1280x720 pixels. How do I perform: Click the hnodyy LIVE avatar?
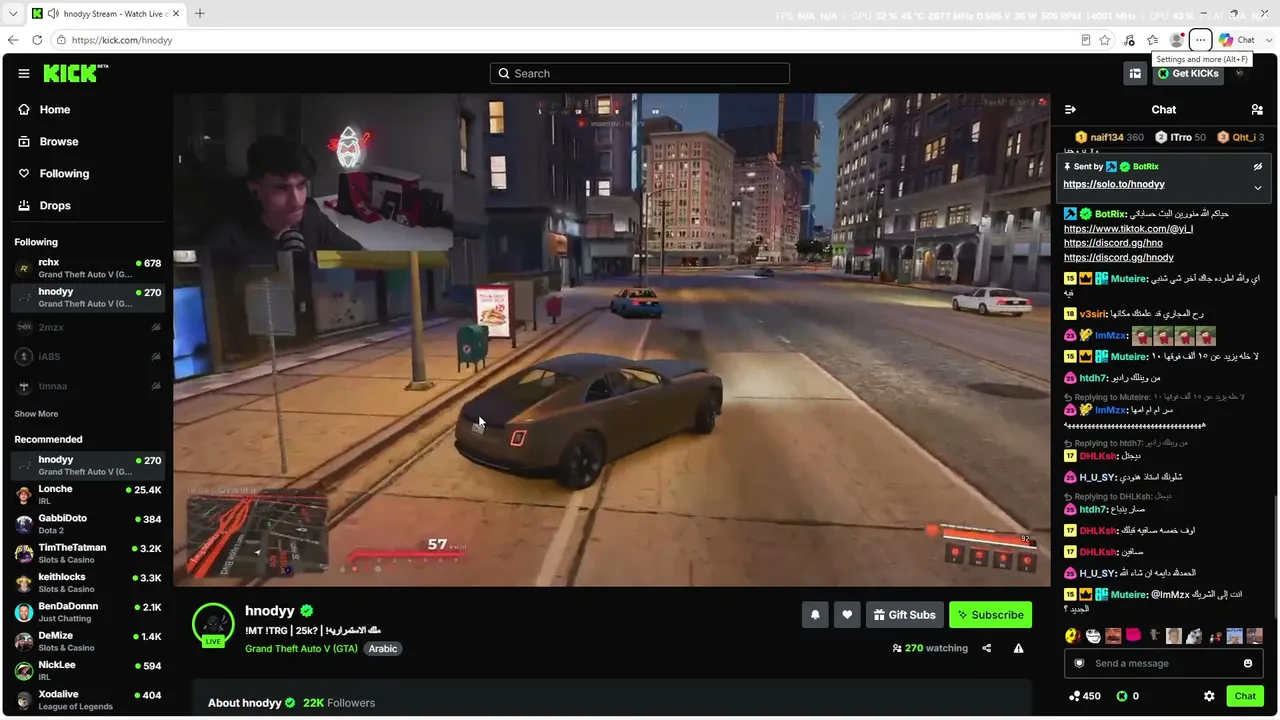coord(213,625)
